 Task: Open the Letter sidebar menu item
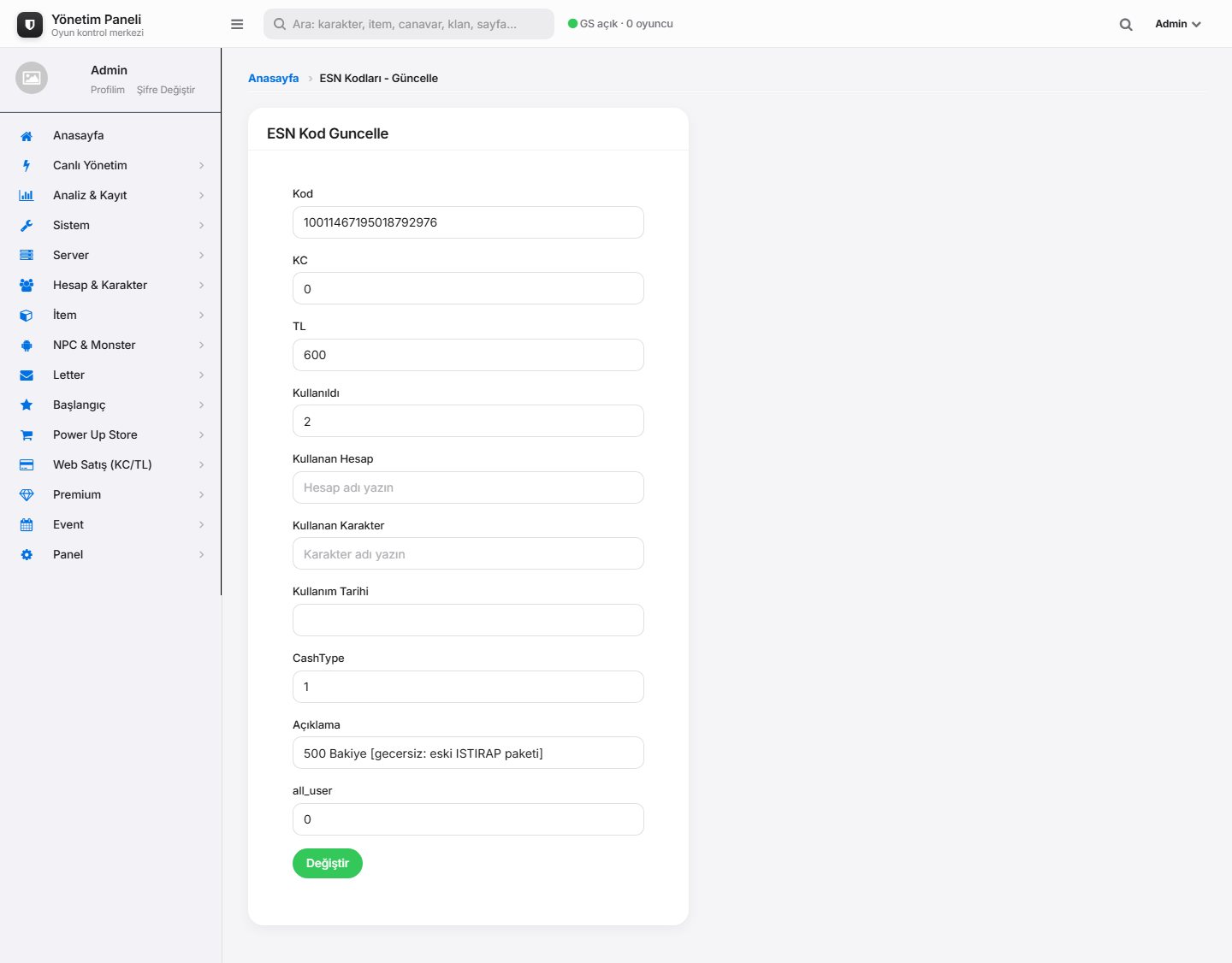110,375
